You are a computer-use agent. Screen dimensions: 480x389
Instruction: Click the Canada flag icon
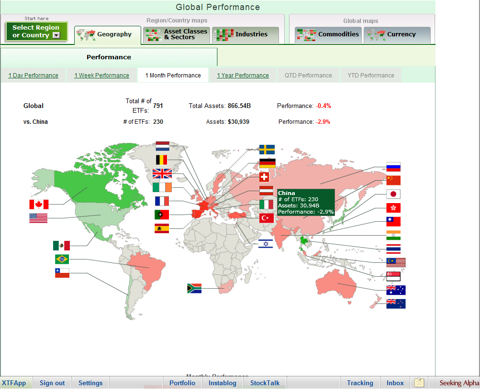[39, 204]
